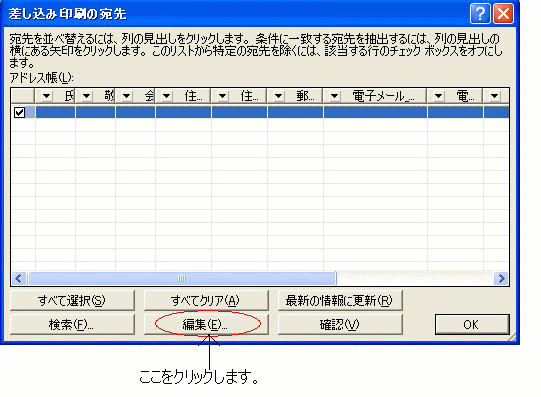This screenshot has height=397, width=541.
Task: Click horizontal scrollbar left arrow
Action: pyautogui.click(x=19, y=278)
